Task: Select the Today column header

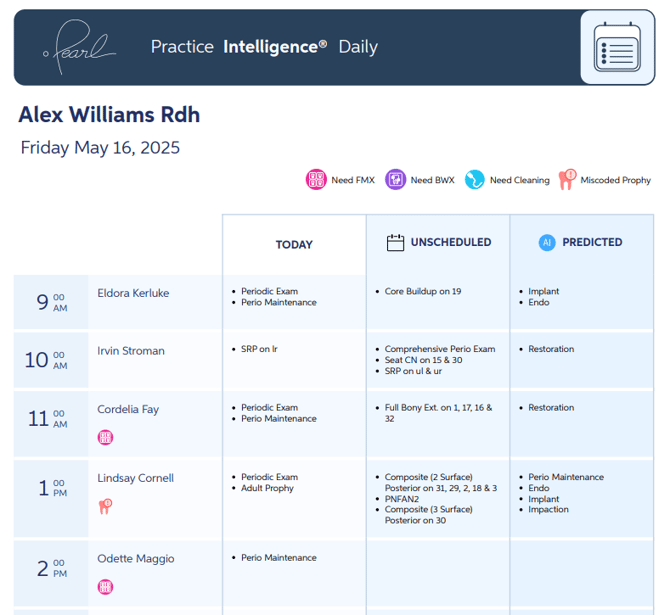Action: click(x=294, y=244)
